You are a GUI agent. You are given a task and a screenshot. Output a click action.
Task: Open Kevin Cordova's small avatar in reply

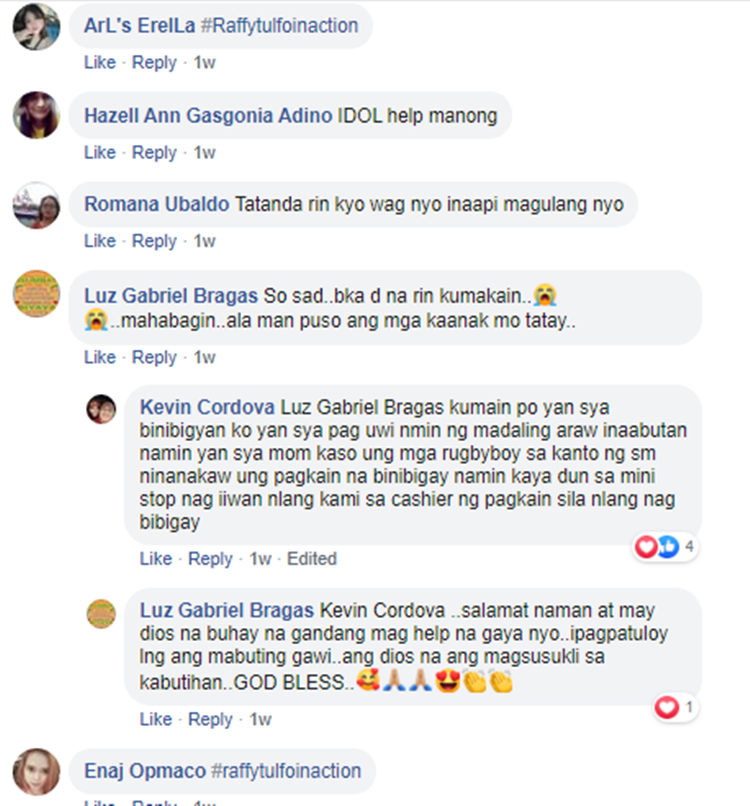(101, 409)
